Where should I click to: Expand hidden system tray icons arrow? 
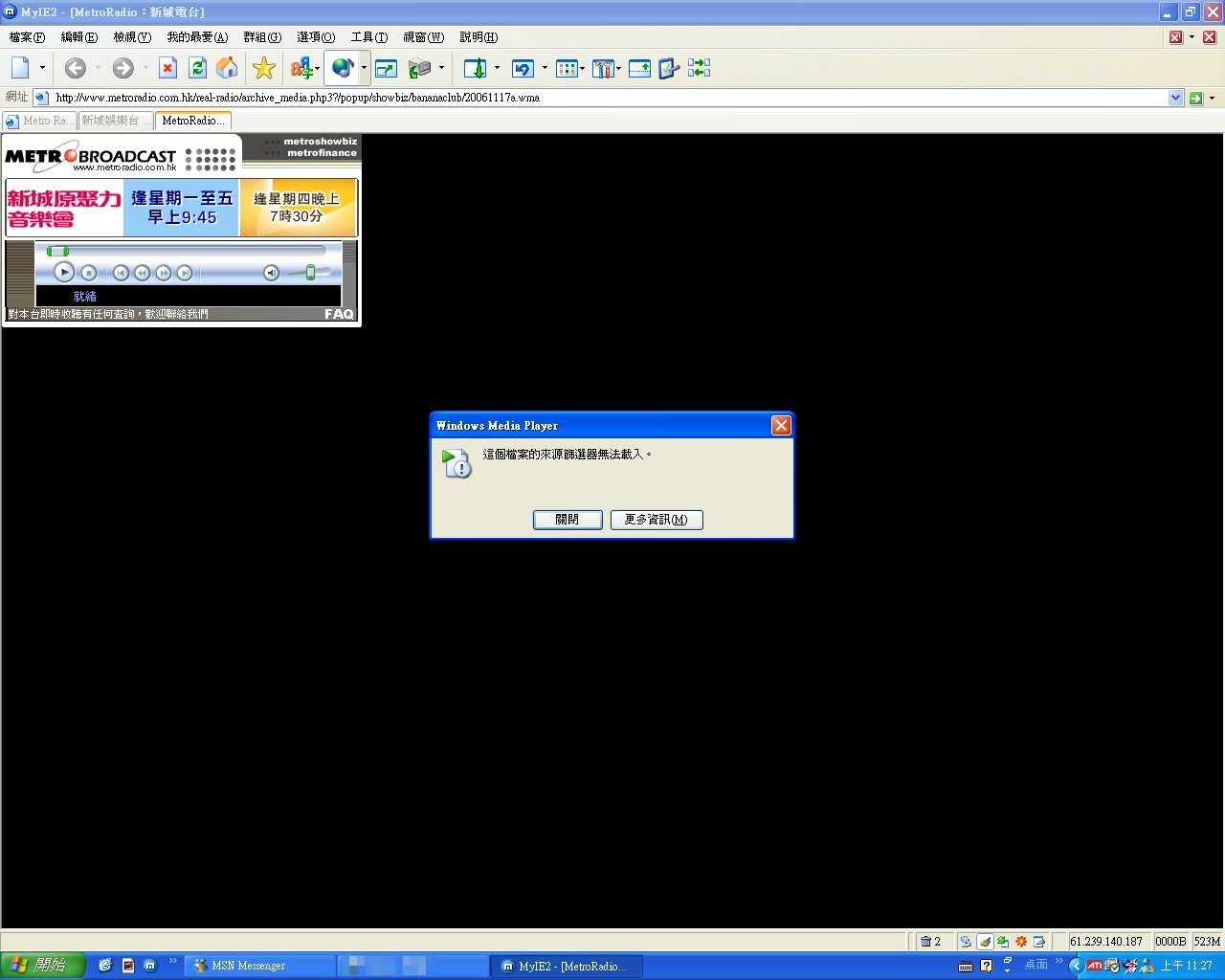[1076, 966]
